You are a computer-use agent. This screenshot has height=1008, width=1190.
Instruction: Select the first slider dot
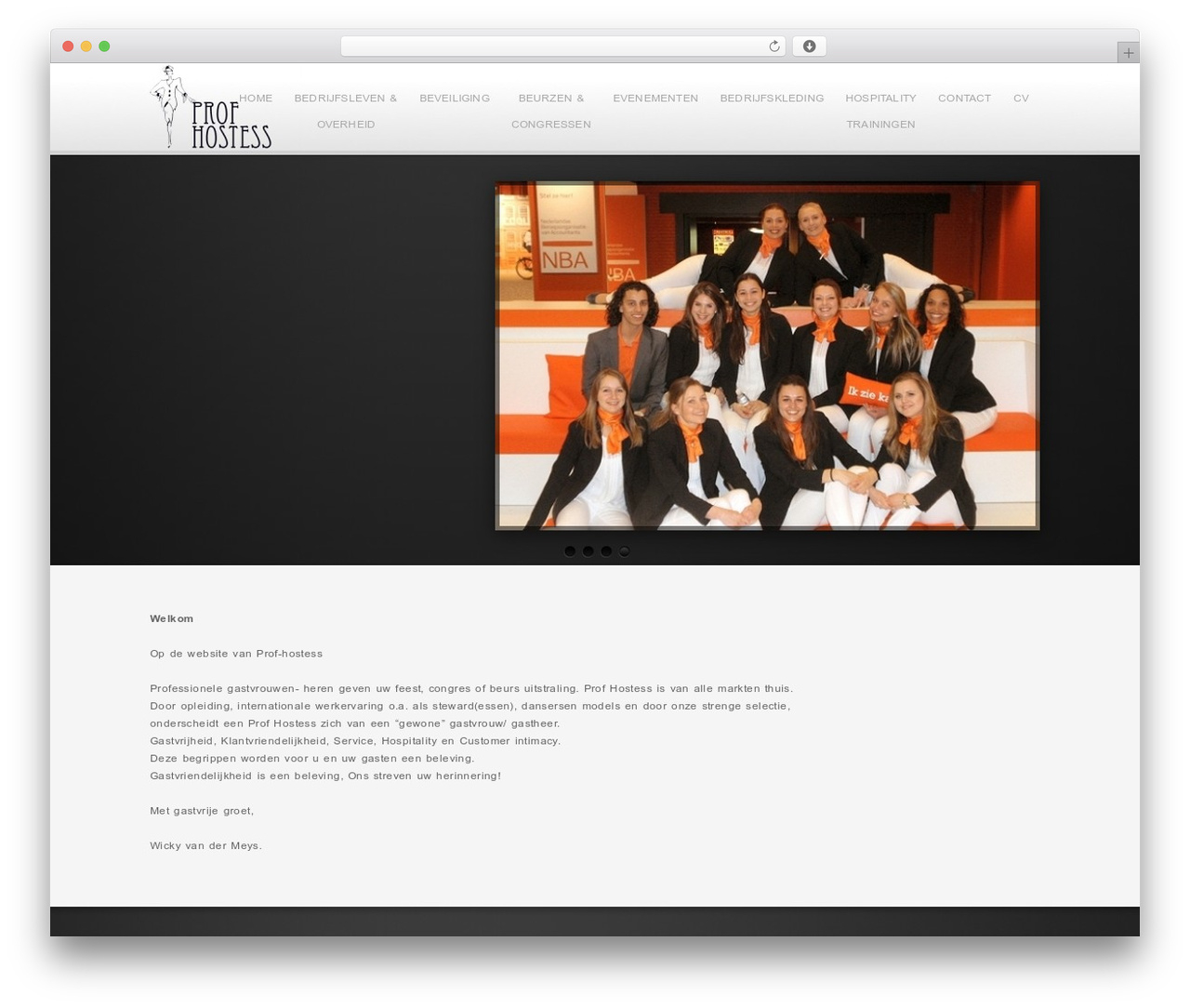point(570,551)
